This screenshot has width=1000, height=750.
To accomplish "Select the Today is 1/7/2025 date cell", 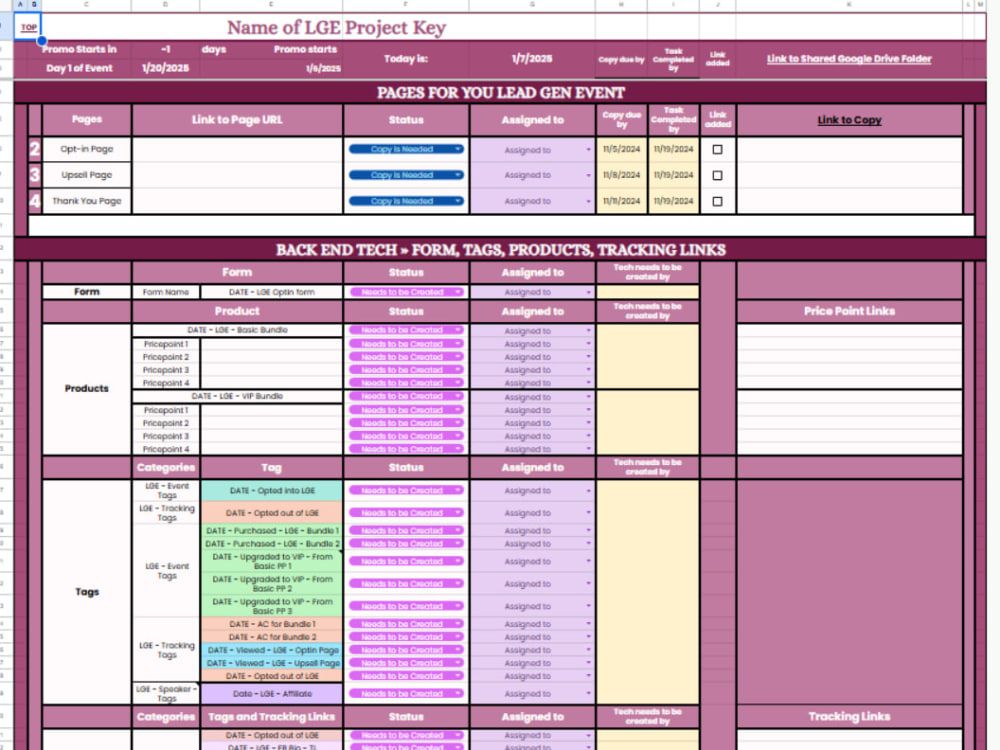I will tap(532, 59).
